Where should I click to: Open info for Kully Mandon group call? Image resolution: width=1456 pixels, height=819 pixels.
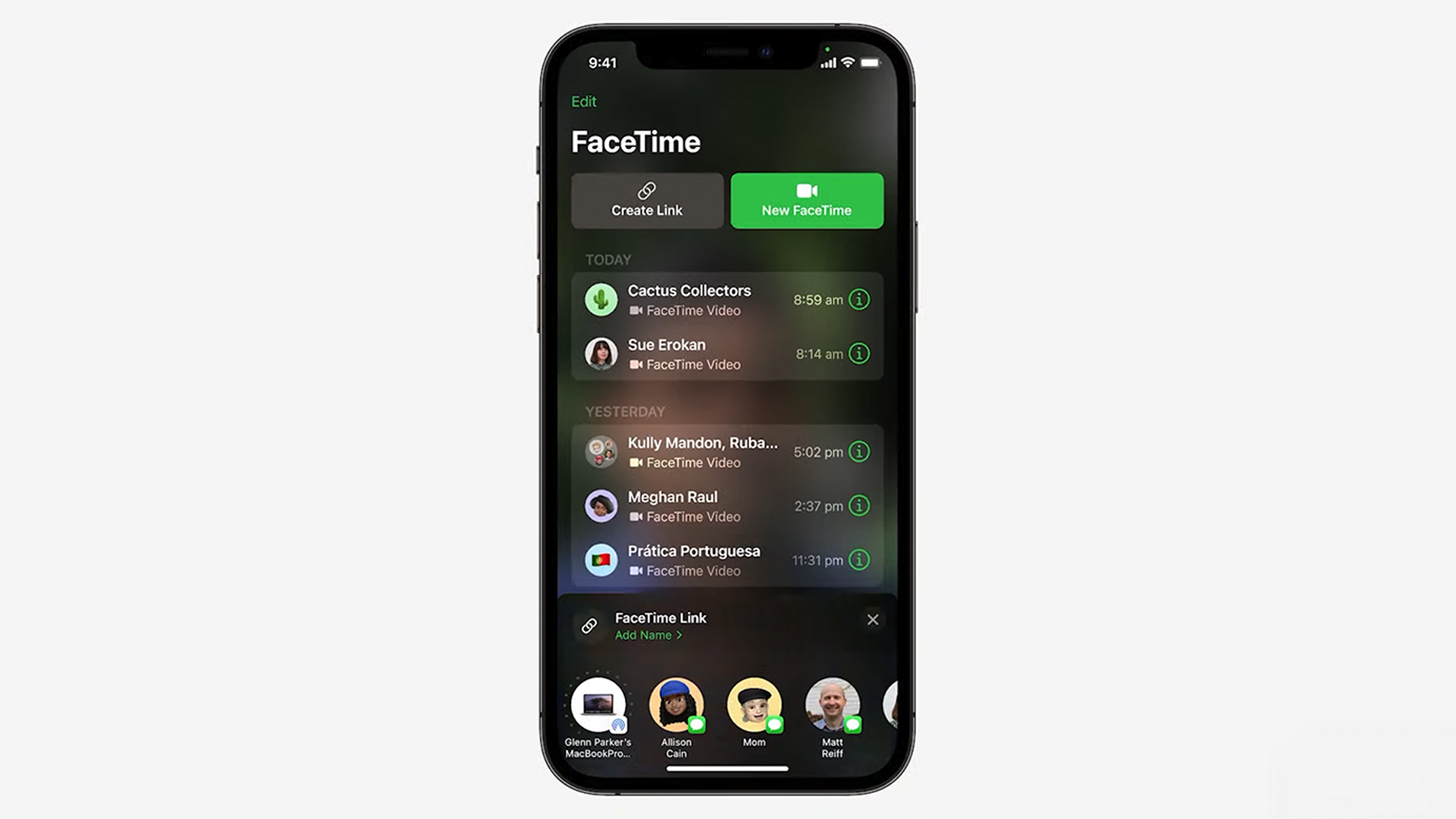(x=857, y=452)
